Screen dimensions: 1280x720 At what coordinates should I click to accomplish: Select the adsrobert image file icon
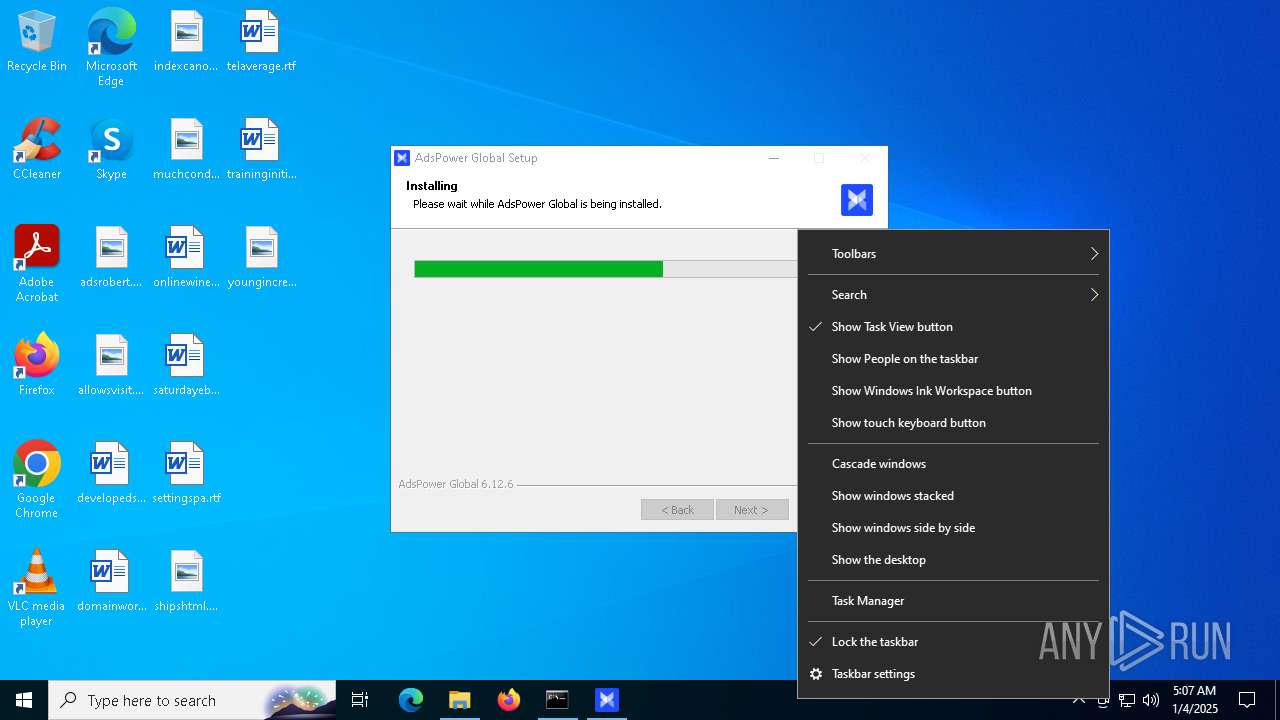[111, 258]
